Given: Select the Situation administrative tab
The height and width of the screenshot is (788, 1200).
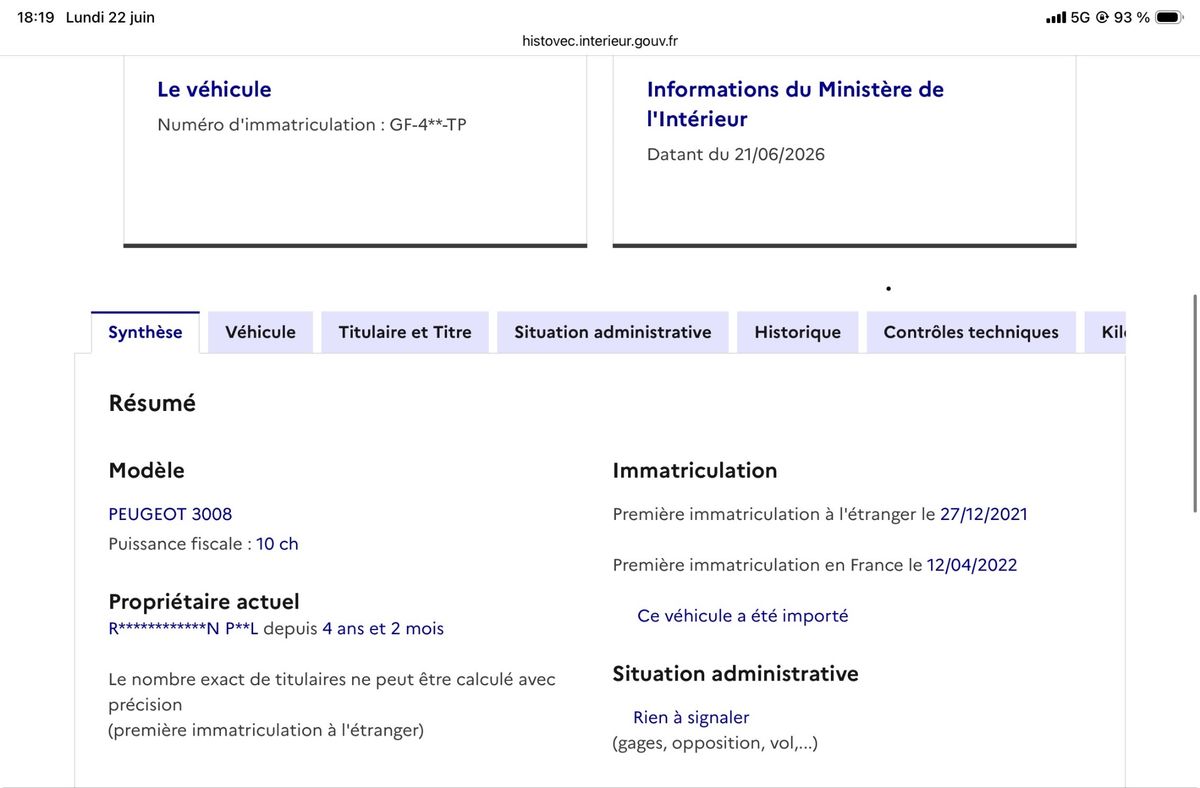Looking at the screenshot, I should click(x=613, y=332).
